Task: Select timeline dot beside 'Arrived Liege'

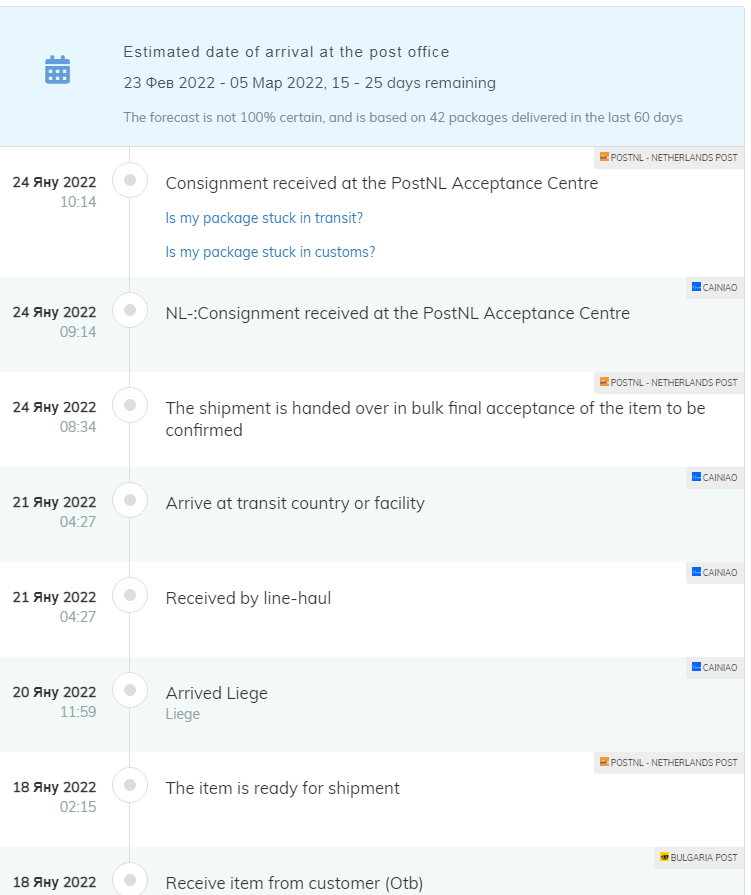Action: [x=130, y=691]
